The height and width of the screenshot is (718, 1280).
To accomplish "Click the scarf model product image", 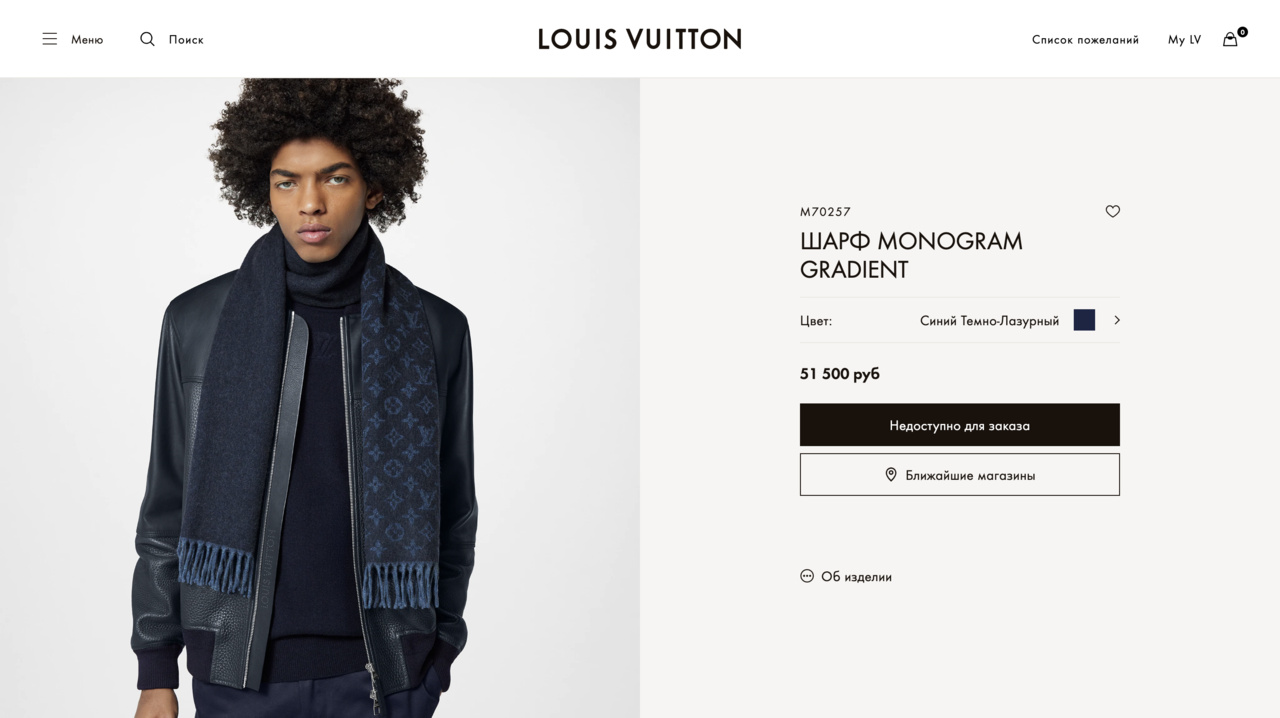I will coord(320,398).
